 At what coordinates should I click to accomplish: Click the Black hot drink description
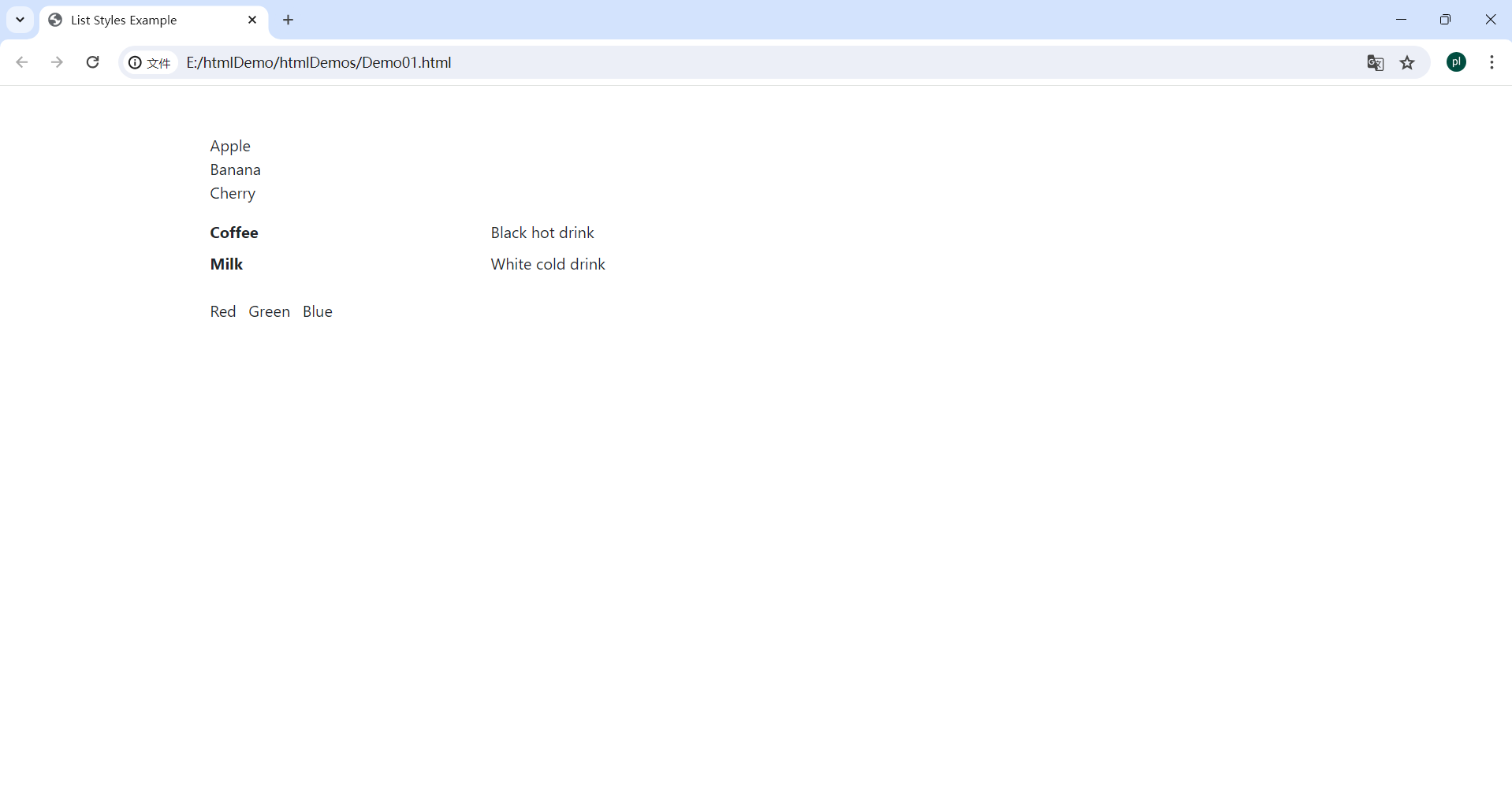tap(542, 233)
